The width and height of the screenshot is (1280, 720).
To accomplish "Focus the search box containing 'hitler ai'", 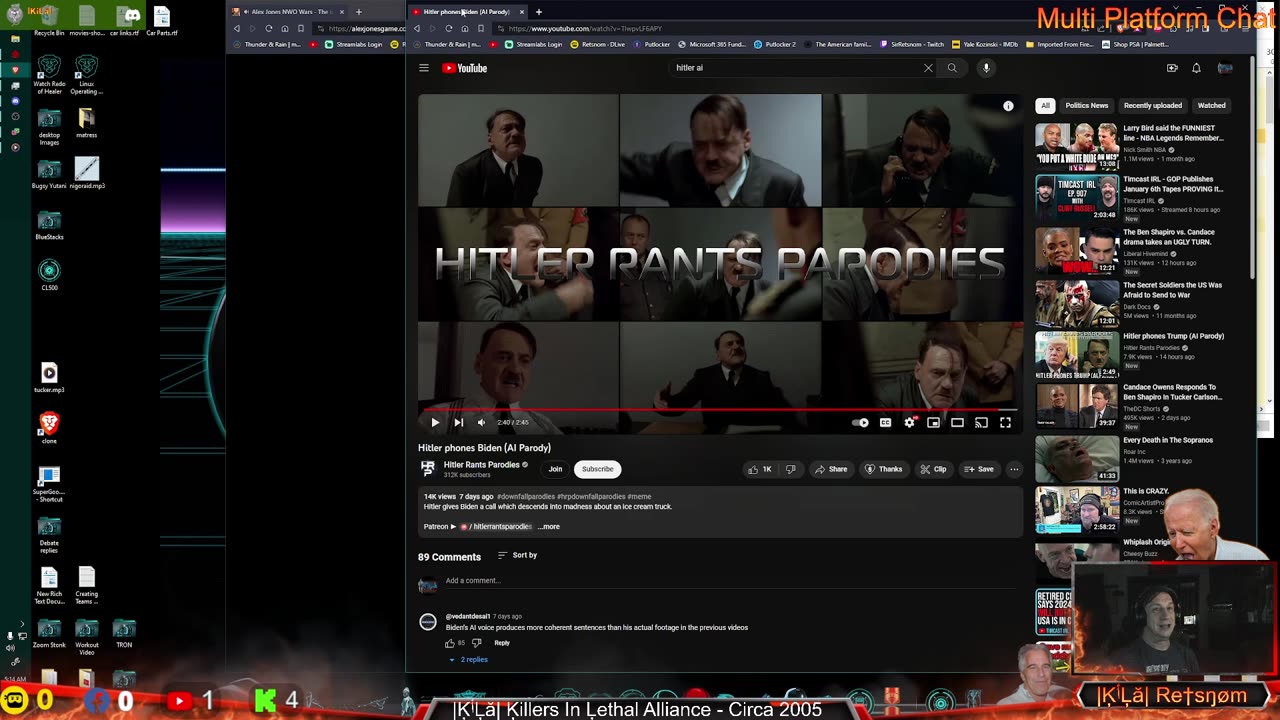I will pos(795,68).
